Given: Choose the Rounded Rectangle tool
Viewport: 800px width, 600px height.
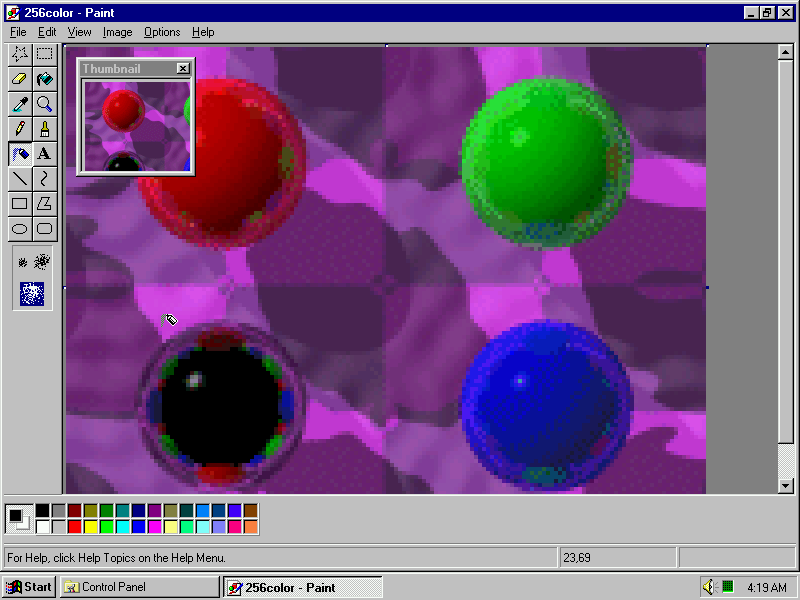Looking at the screenshot, I should click(x=44, y=229).
